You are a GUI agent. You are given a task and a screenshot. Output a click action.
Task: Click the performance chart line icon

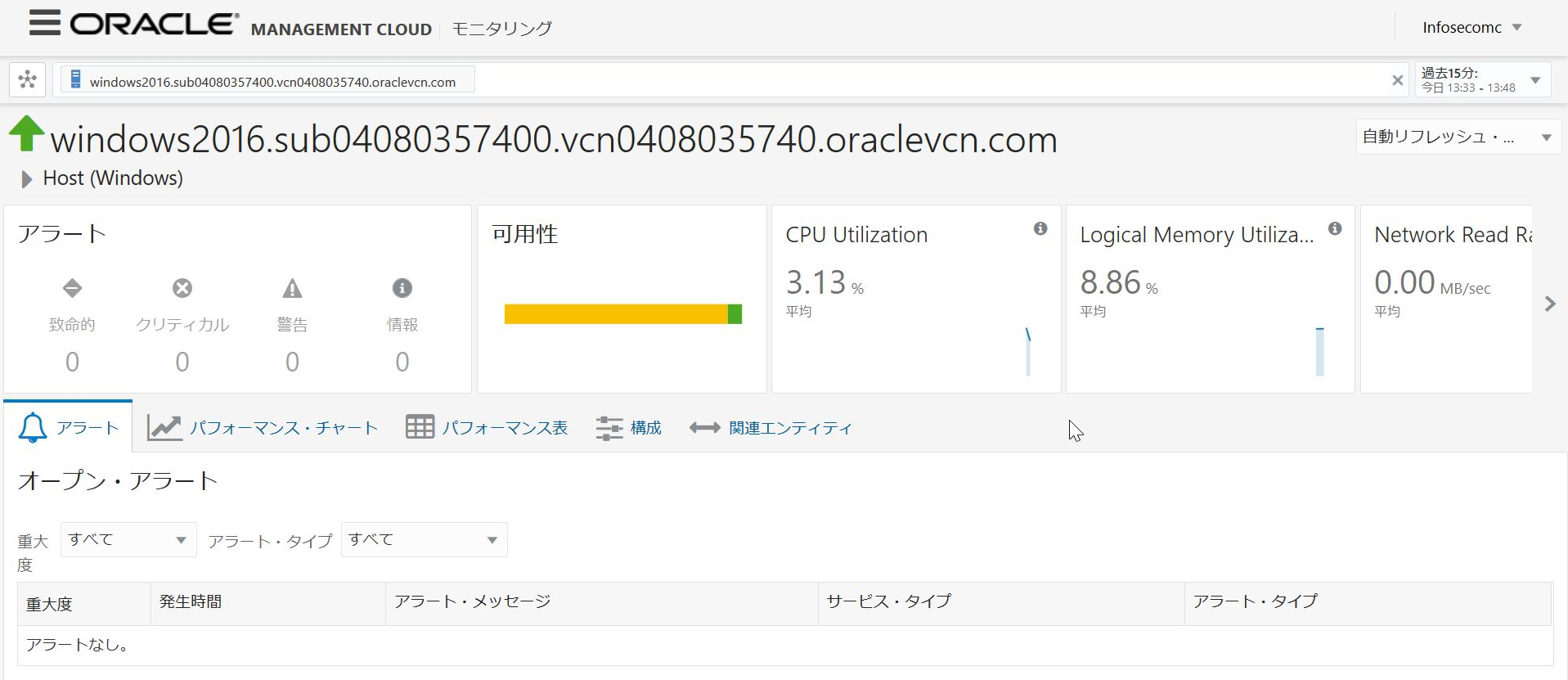pos(164,427)
